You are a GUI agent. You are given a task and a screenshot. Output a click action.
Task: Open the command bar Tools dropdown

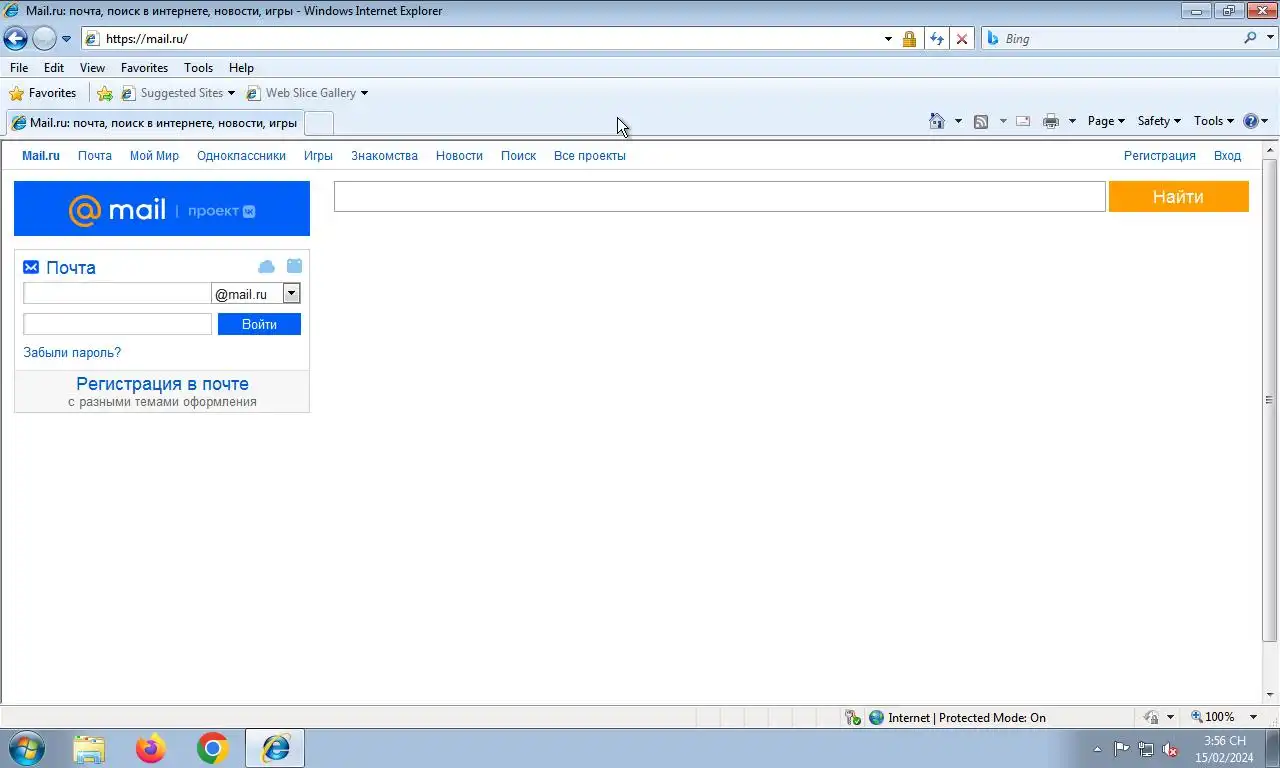tap(1214, 121)
